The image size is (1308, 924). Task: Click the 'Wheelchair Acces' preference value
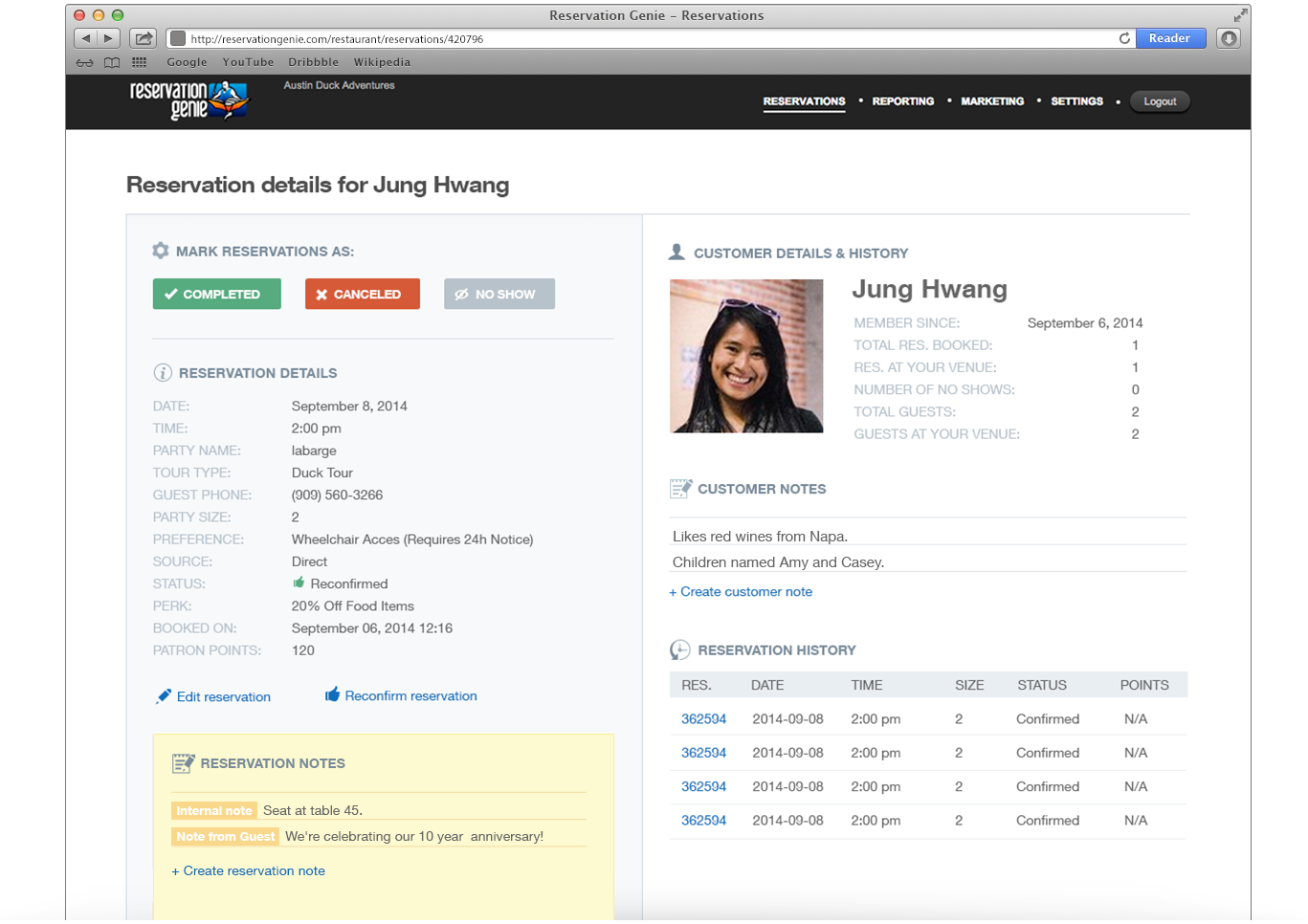coord(412,539)
